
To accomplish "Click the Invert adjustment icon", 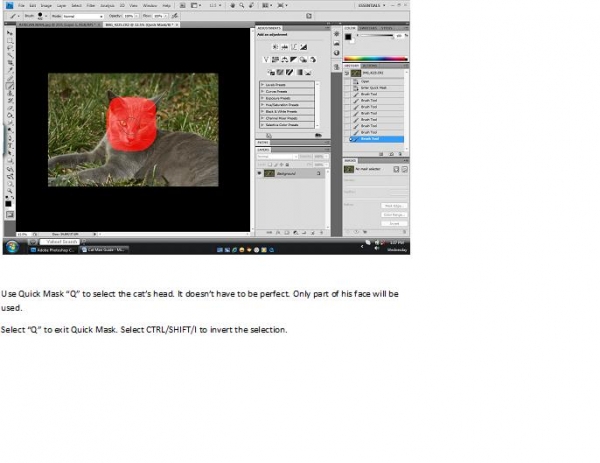I will (271, 72).
